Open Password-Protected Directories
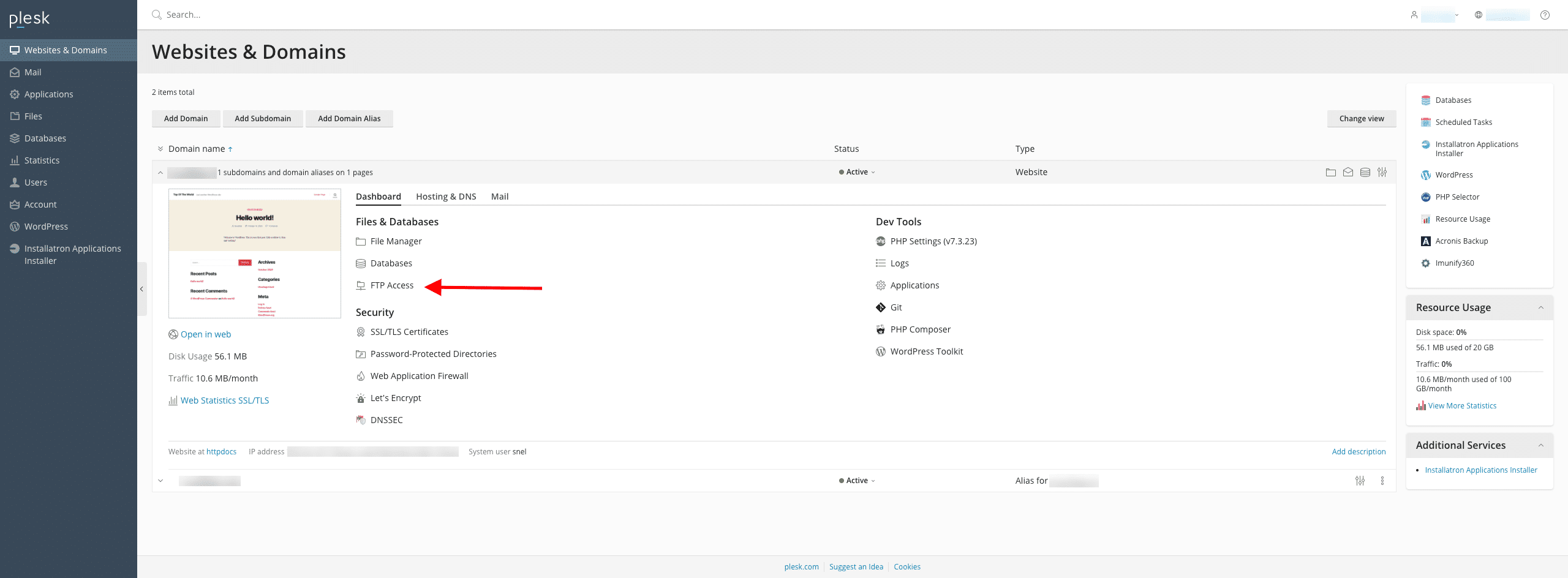Viewport: 1568px width, 578px height. (x=426, y=354)
